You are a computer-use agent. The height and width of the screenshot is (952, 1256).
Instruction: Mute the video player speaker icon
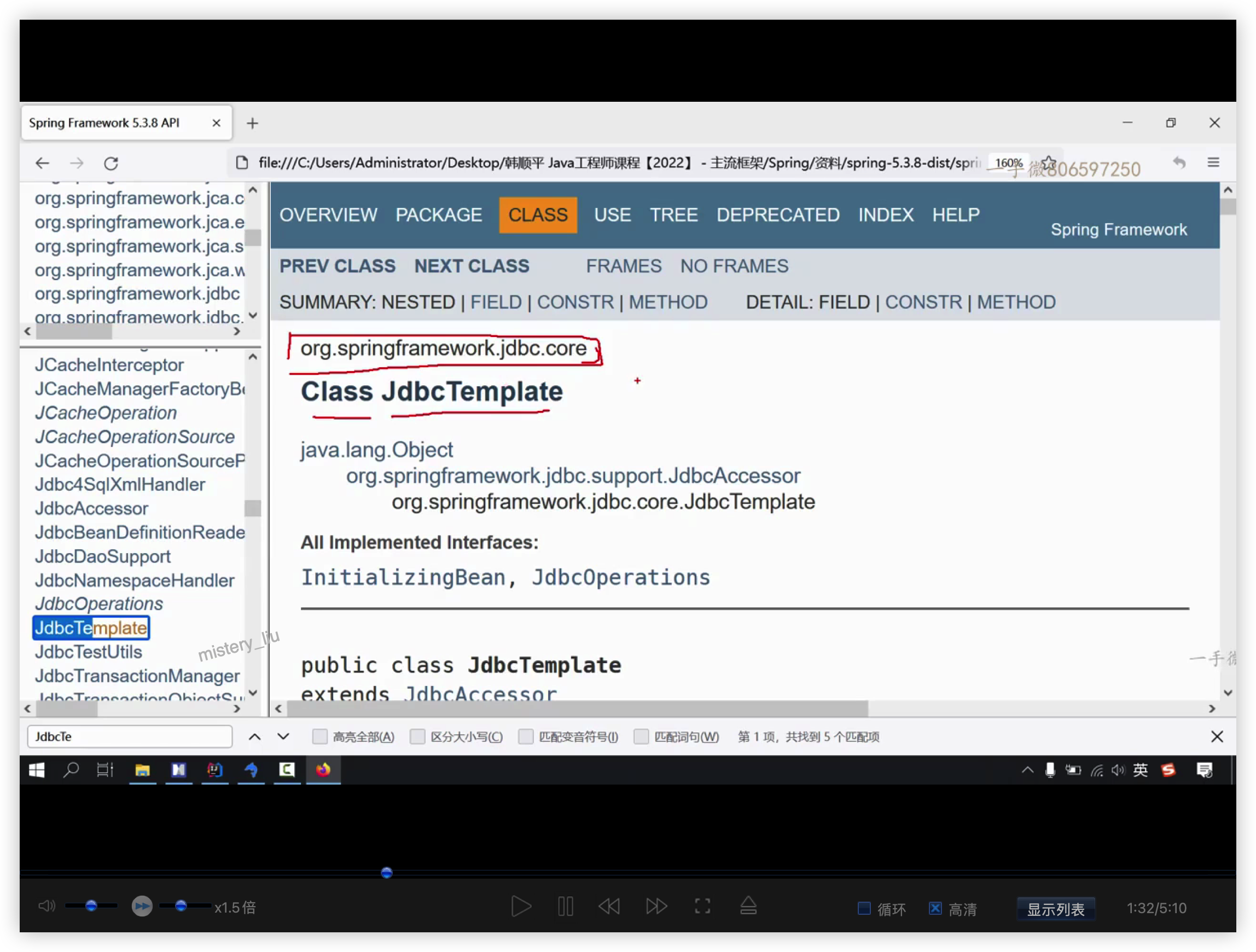pos(46,906)
